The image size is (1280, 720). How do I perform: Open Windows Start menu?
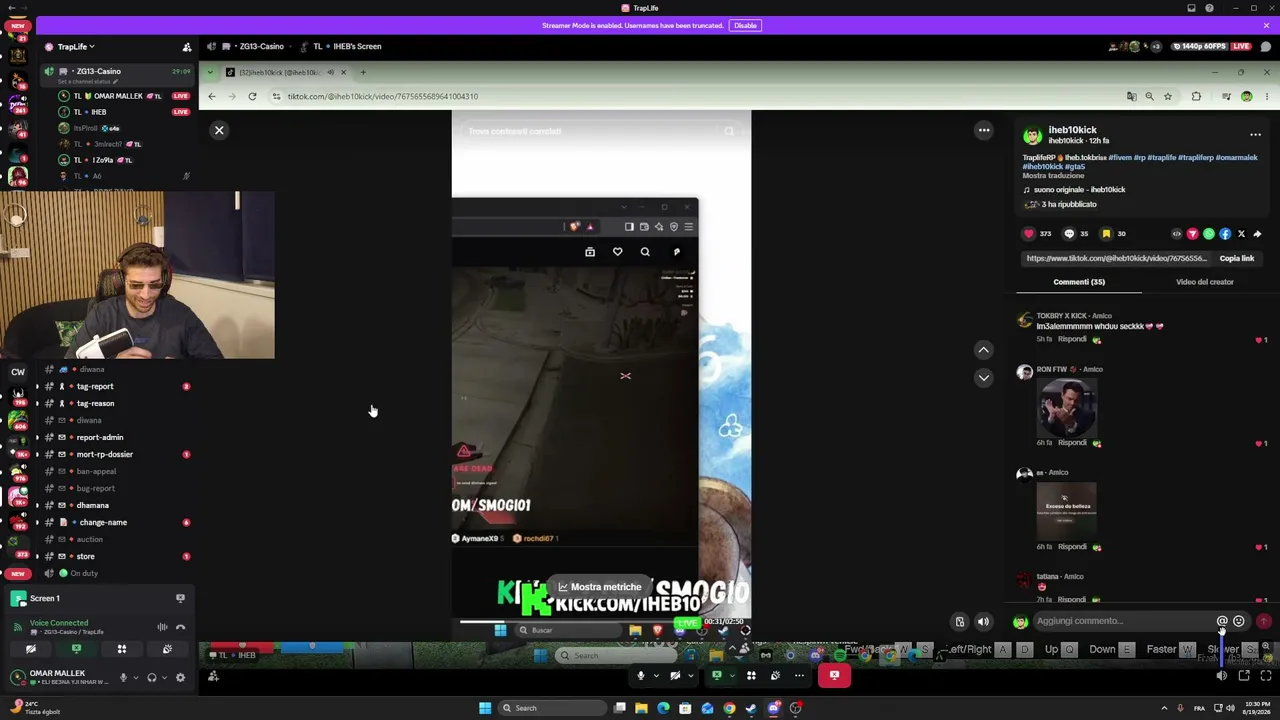[x=485, y=708]
